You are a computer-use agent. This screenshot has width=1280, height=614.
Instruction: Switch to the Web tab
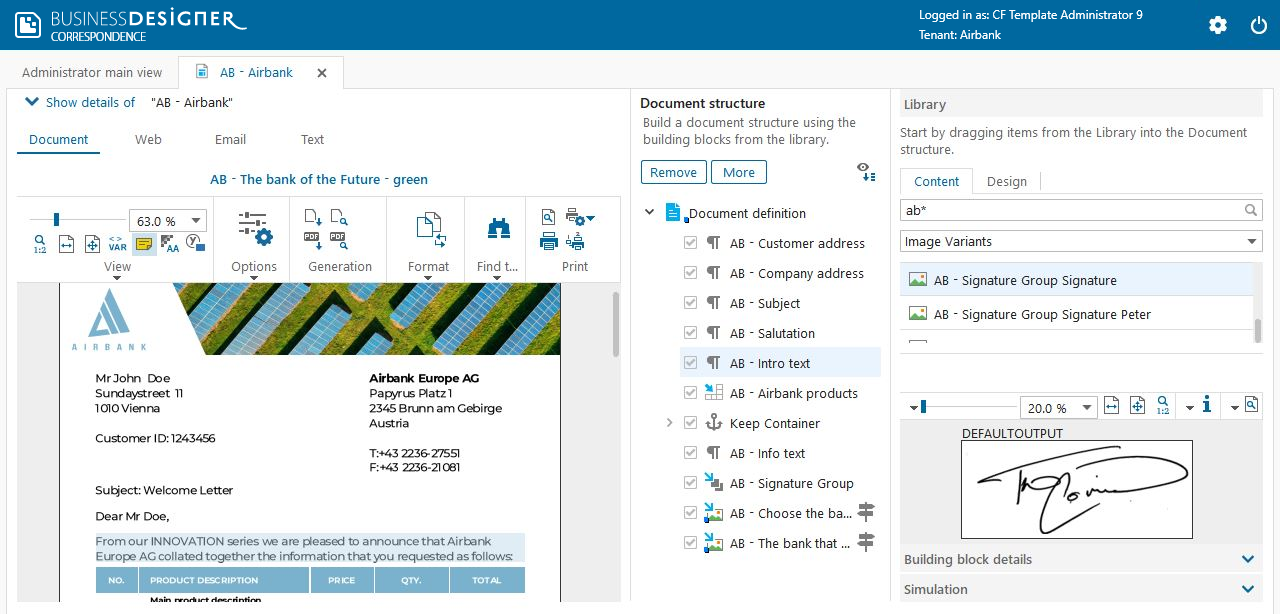click(x=148, y=140)
